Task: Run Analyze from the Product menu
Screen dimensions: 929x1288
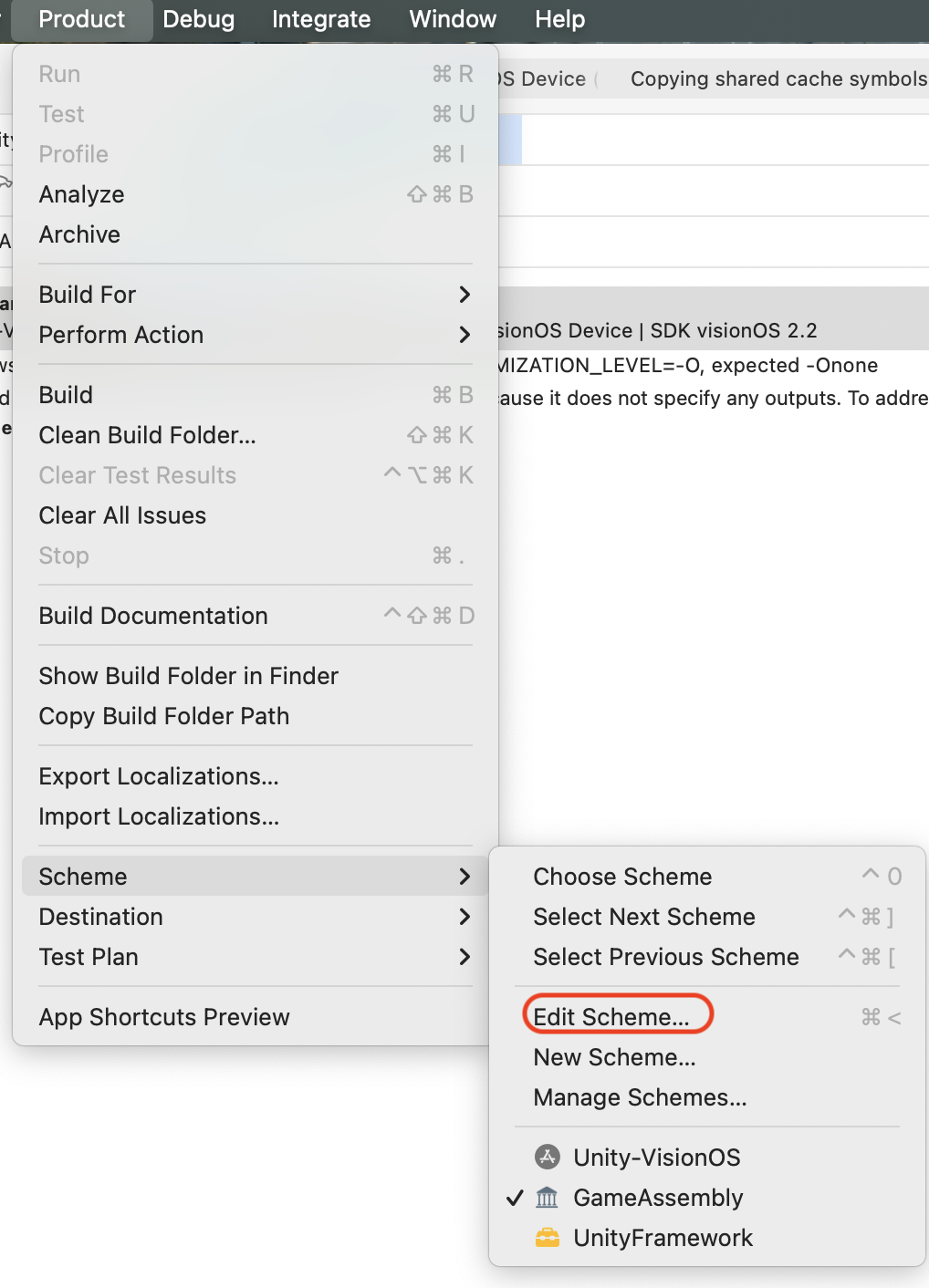Action: tap(81, 194)
